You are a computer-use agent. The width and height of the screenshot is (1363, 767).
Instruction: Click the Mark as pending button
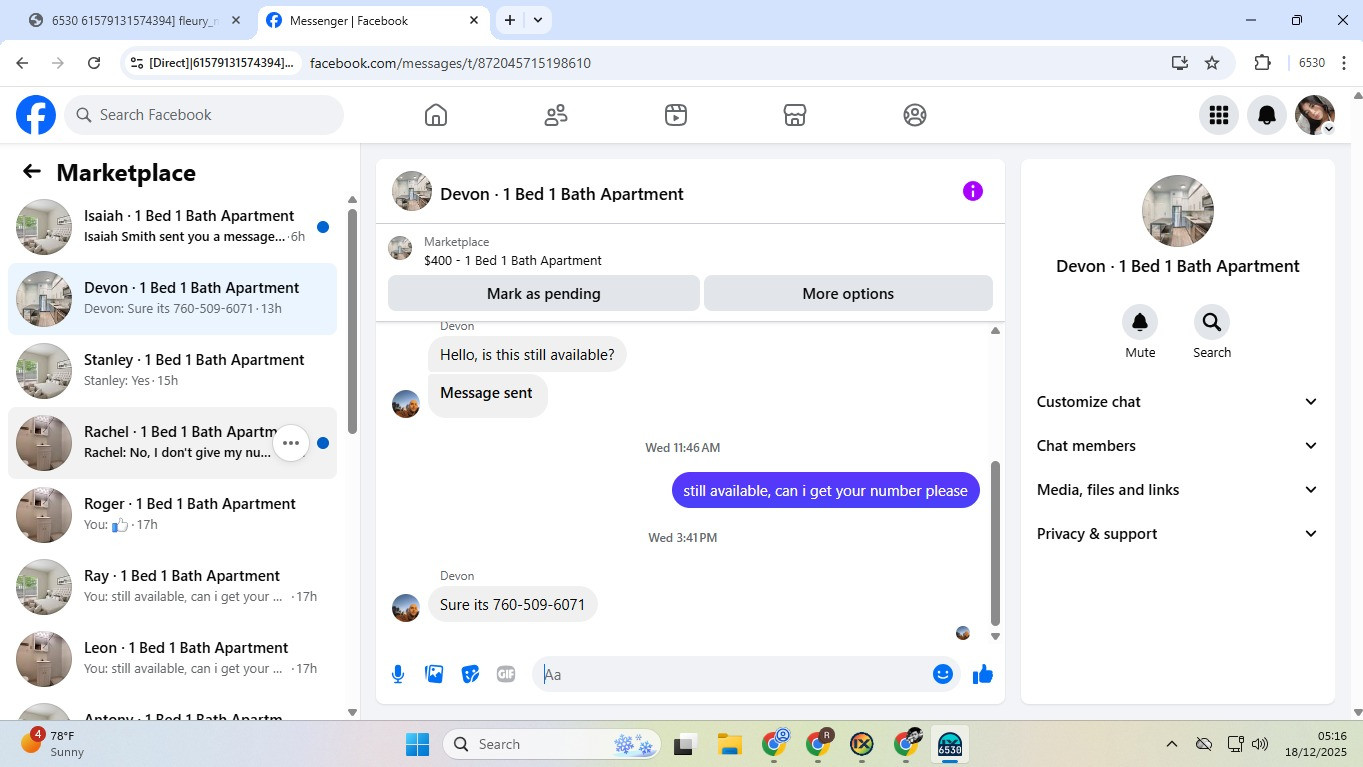pyautogui.click(x=544, y=294)
